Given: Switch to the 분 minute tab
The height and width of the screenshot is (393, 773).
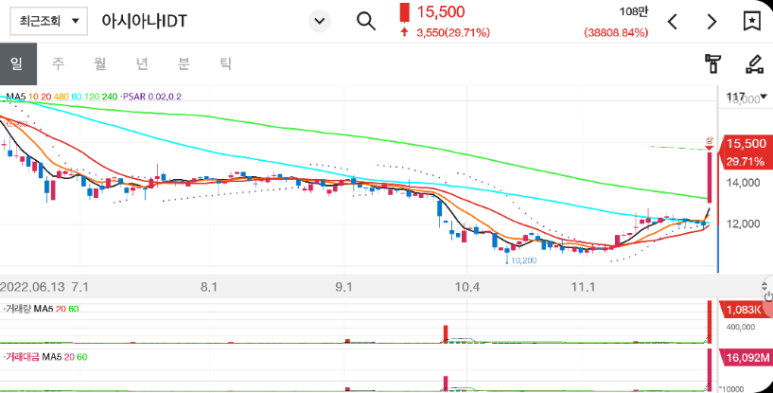Looking at the screenshot, I should point(184,64).
